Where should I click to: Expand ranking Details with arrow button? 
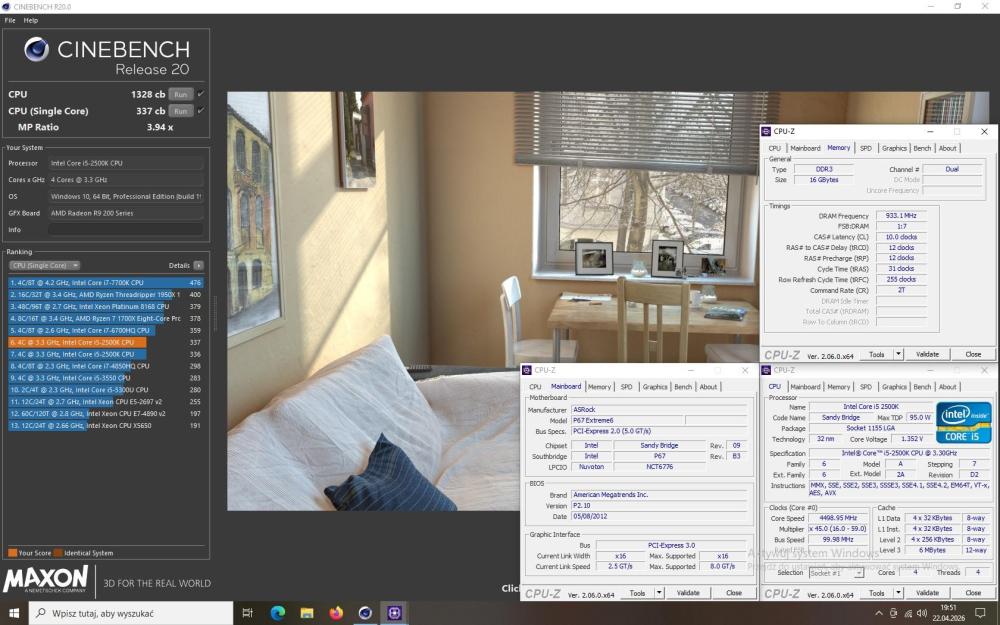coord(198,265)
